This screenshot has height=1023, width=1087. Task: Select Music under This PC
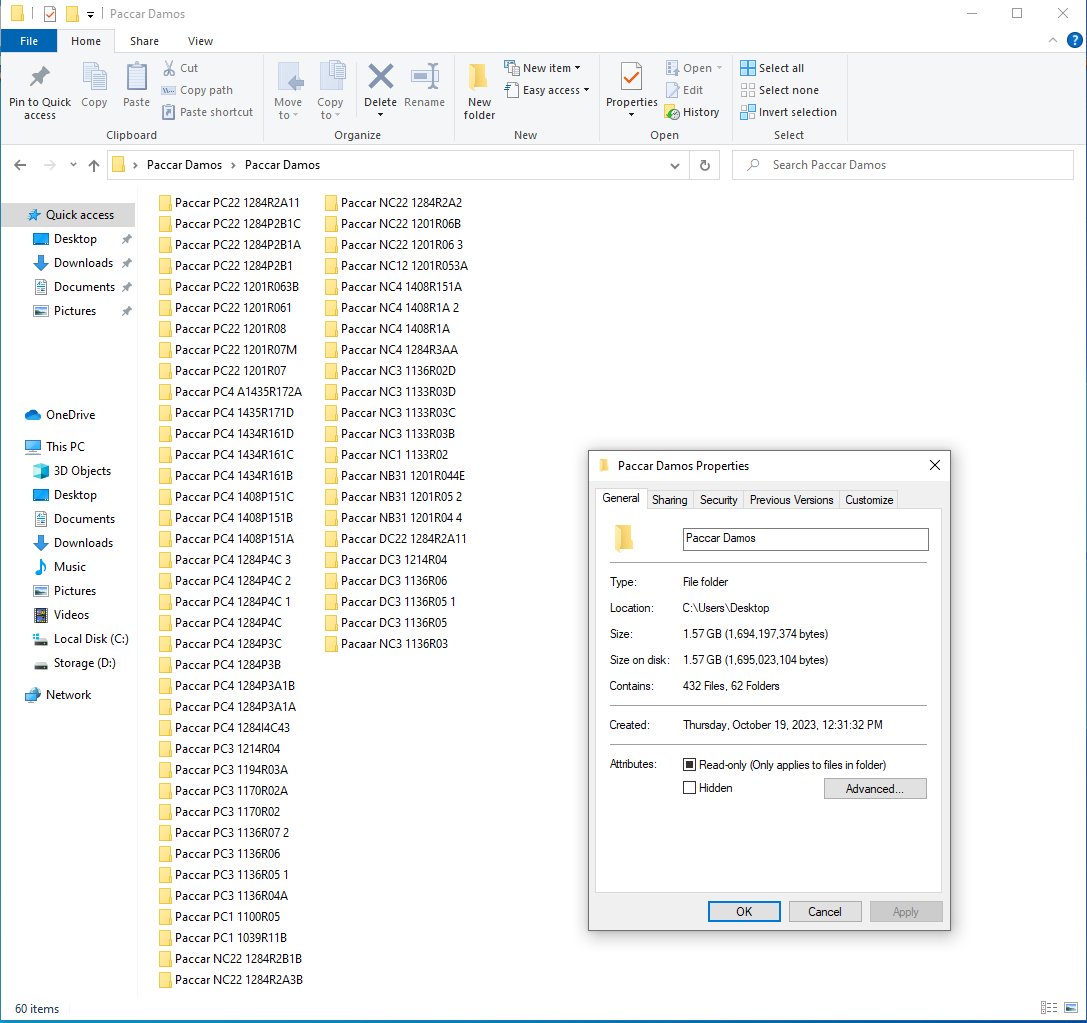pos(60,567)
